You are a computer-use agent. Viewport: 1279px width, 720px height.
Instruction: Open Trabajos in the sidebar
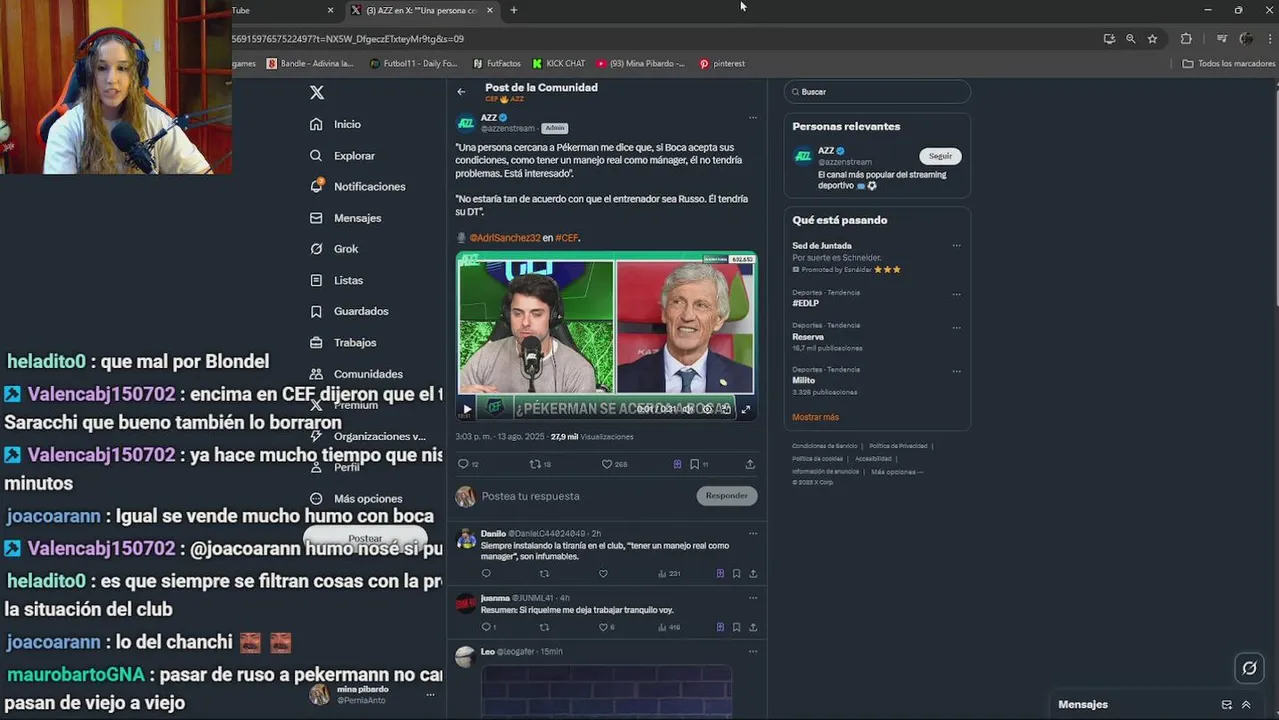click(344, 342)
